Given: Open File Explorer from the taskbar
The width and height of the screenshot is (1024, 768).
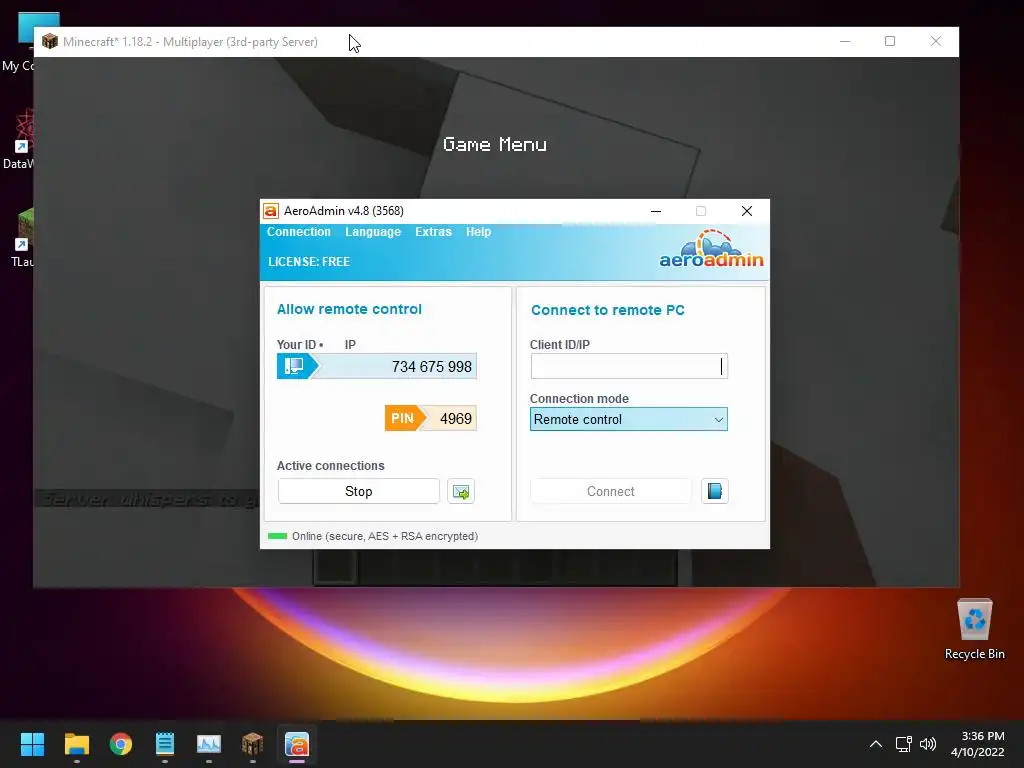Looking at the screenshot, I should point(76,744).
